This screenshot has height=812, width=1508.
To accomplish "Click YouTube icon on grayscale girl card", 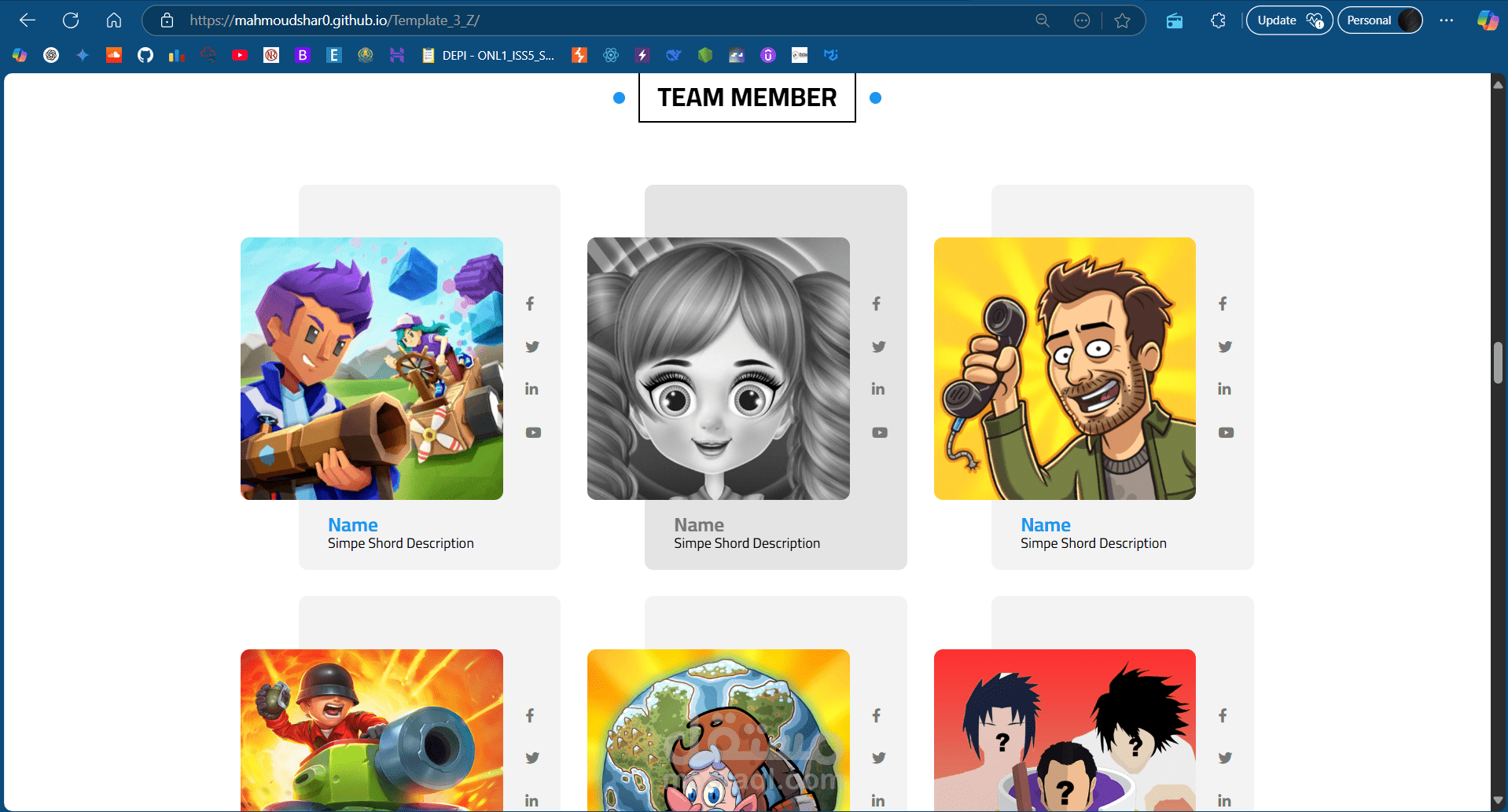I will click(x=880, y=432).
